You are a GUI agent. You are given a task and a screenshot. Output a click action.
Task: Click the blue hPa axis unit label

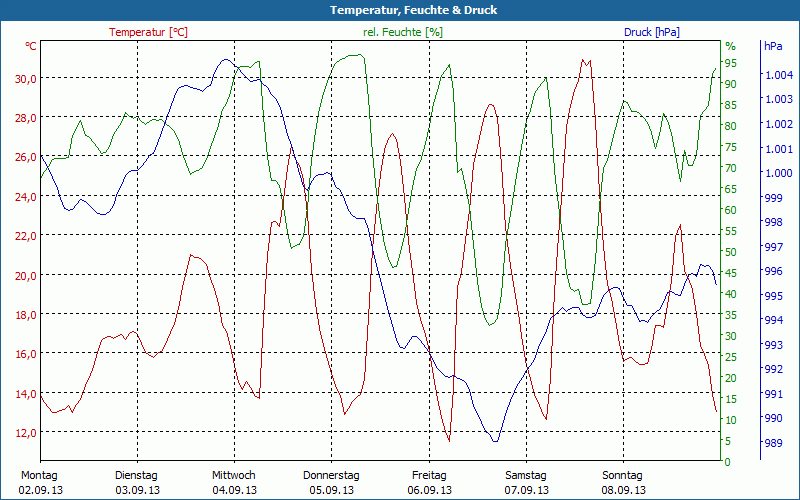click(773, 46)
